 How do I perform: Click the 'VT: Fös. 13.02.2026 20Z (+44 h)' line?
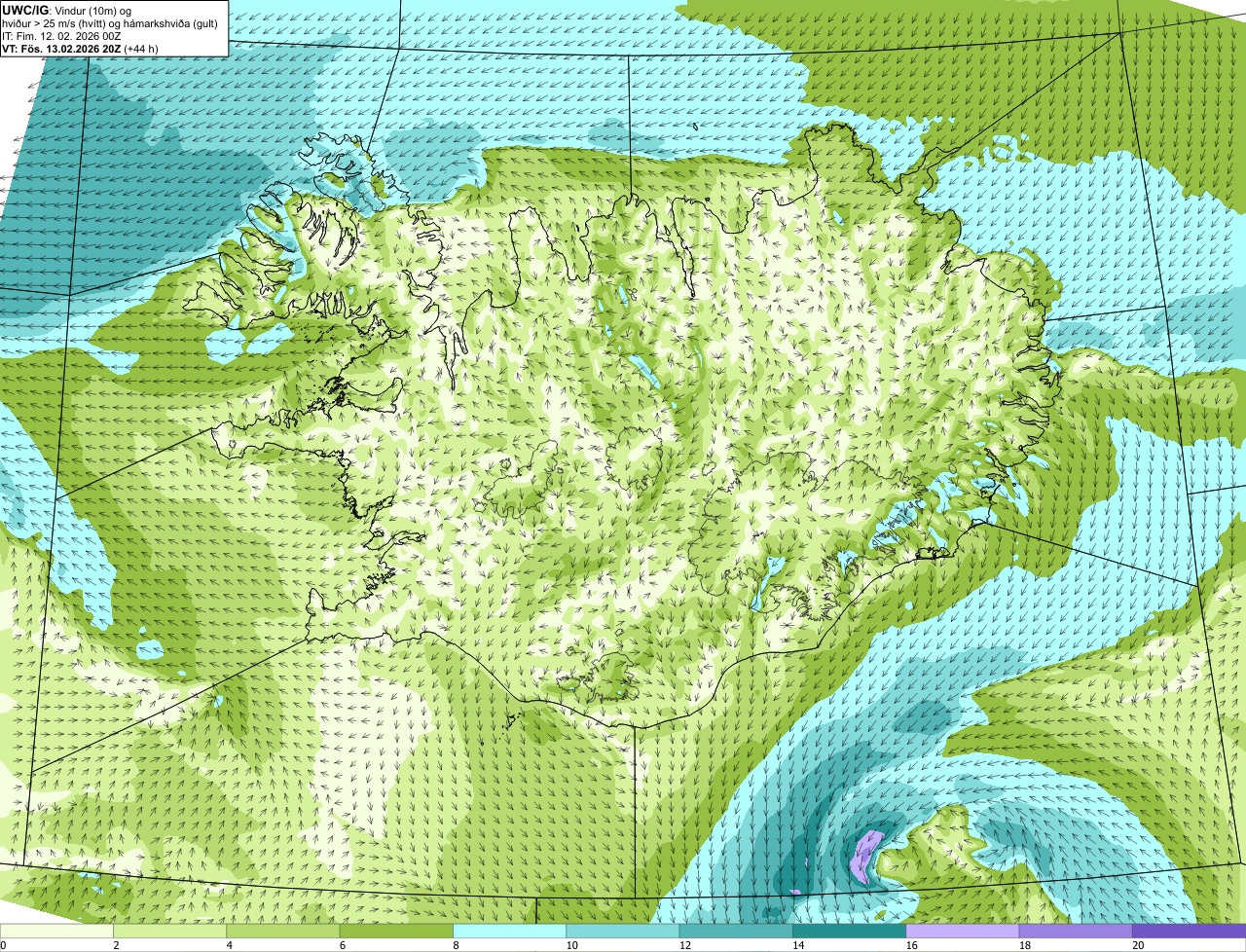[80, 49]
